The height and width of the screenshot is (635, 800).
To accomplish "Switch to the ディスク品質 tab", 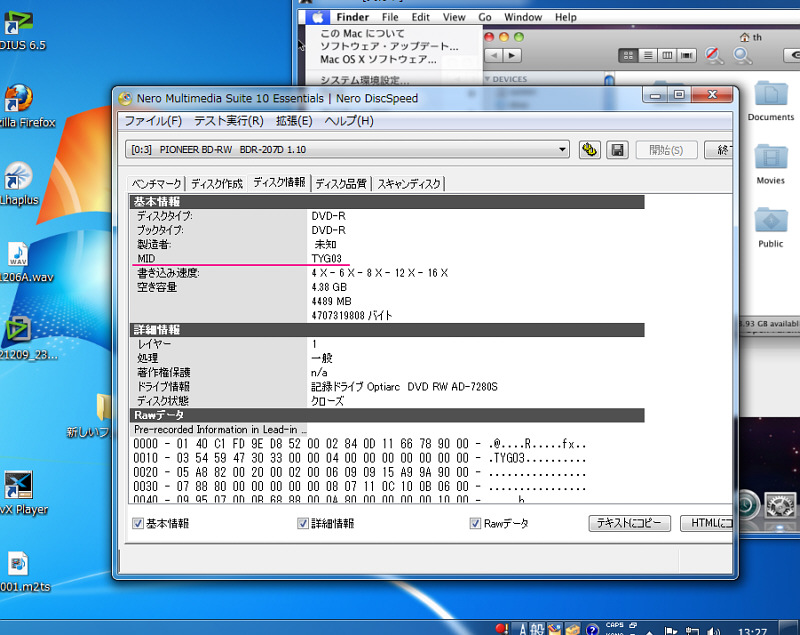I will (x=341, y=184).
